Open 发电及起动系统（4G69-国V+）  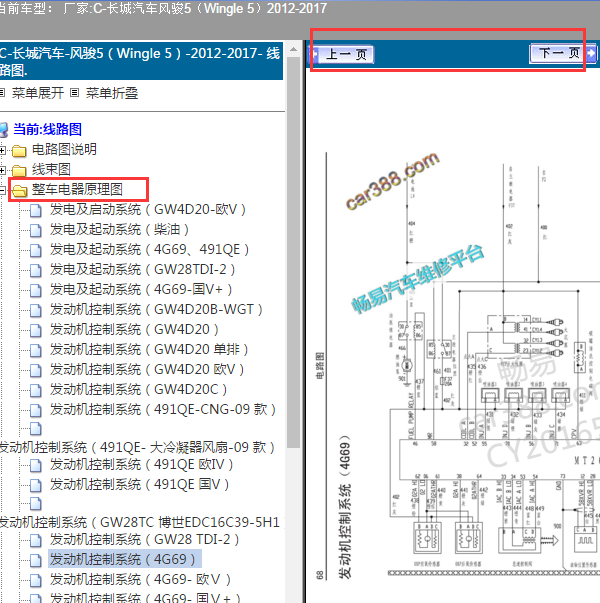point(141,290)
